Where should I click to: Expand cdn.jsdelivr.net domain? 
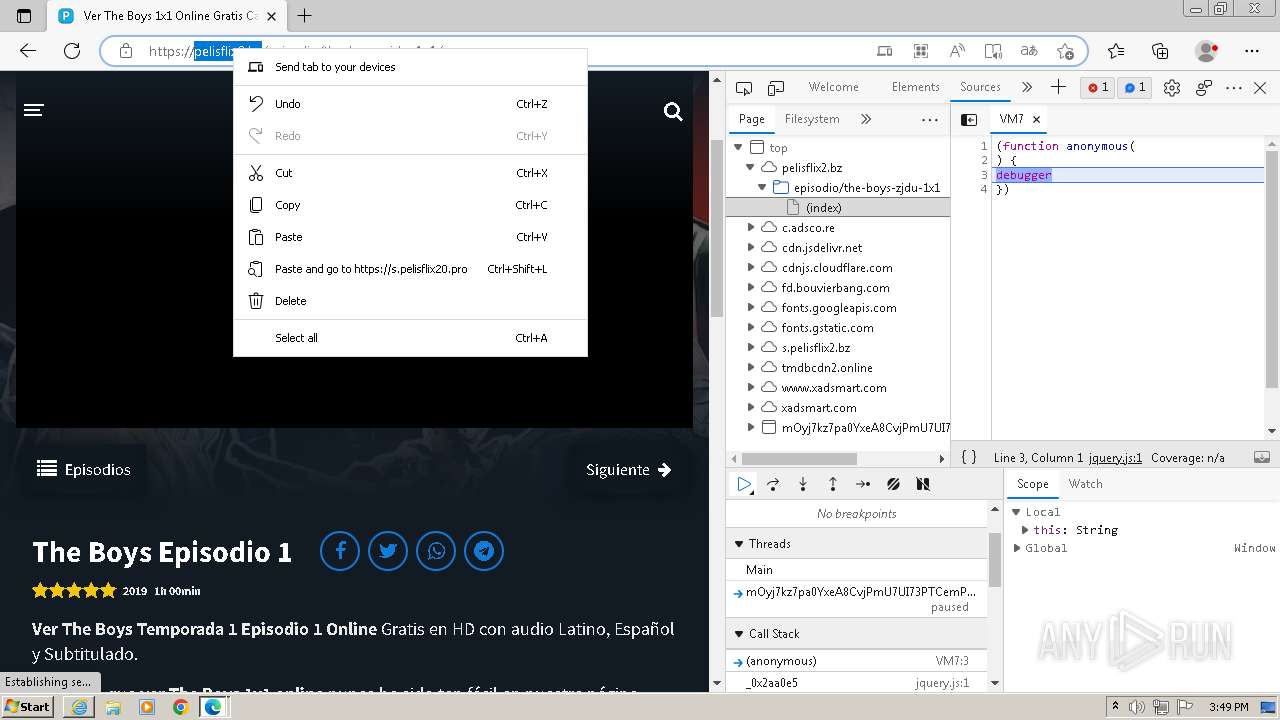tap(751, 247)
